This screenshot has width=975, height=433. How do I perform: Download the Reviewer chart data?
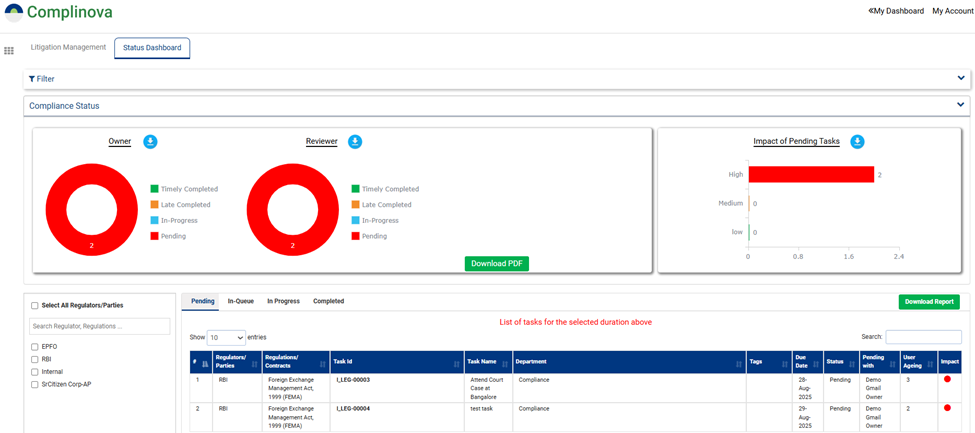pos(355,142)
